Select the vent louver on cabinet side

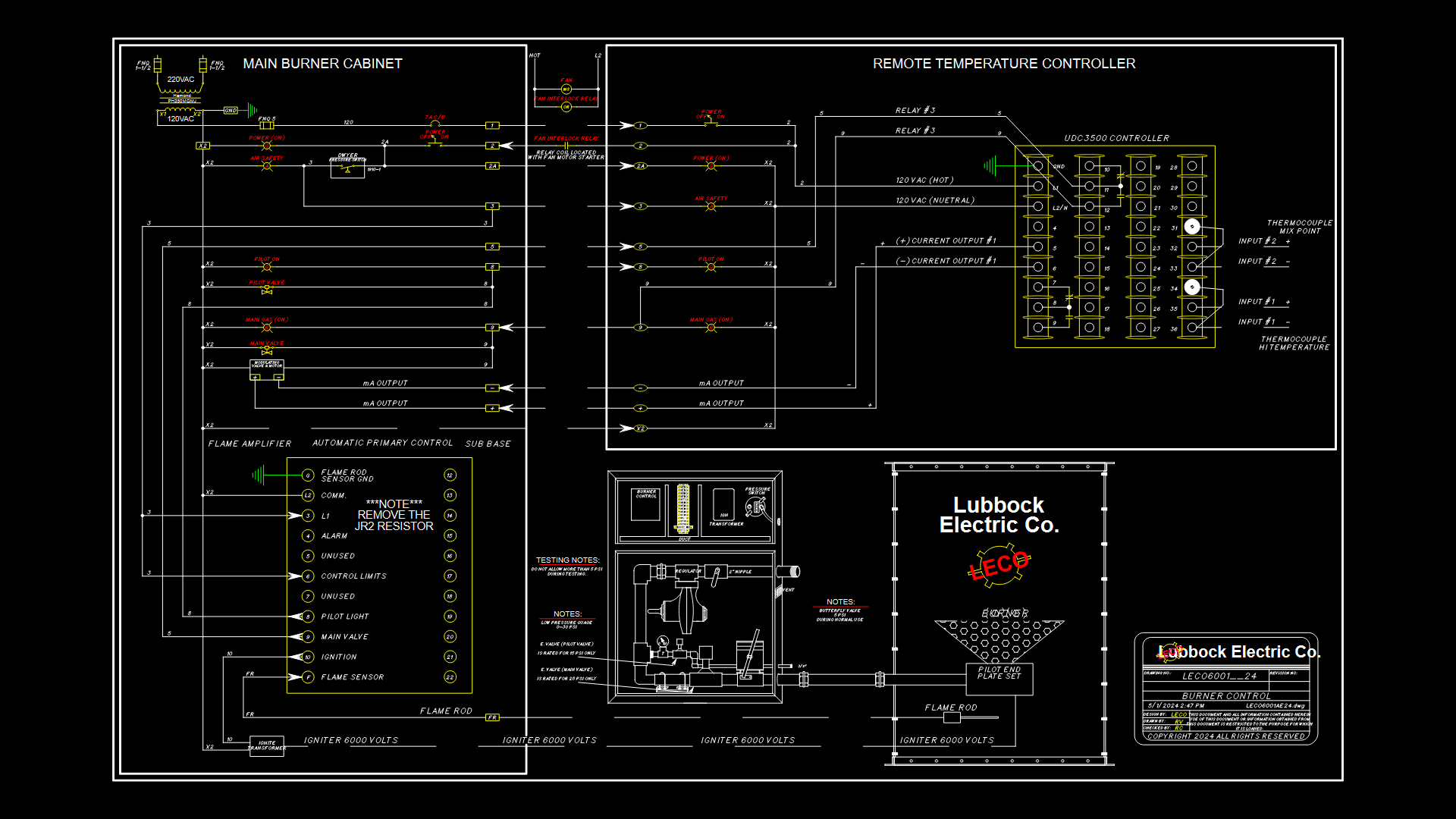point(778,590)
